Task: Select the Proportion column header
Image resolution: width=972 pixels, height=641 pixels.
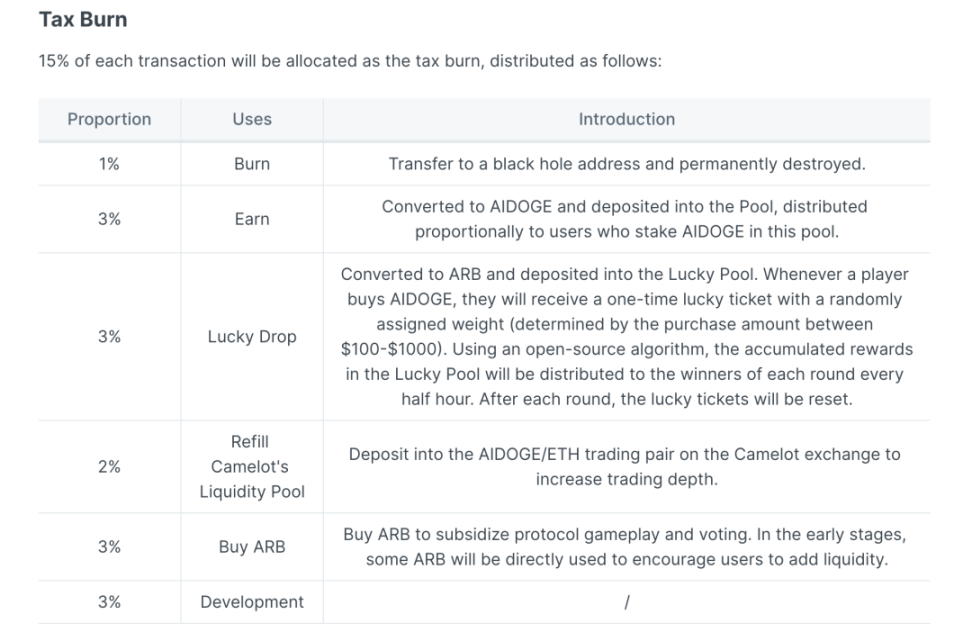Action: pyautogui.click(x=109, y=119)
